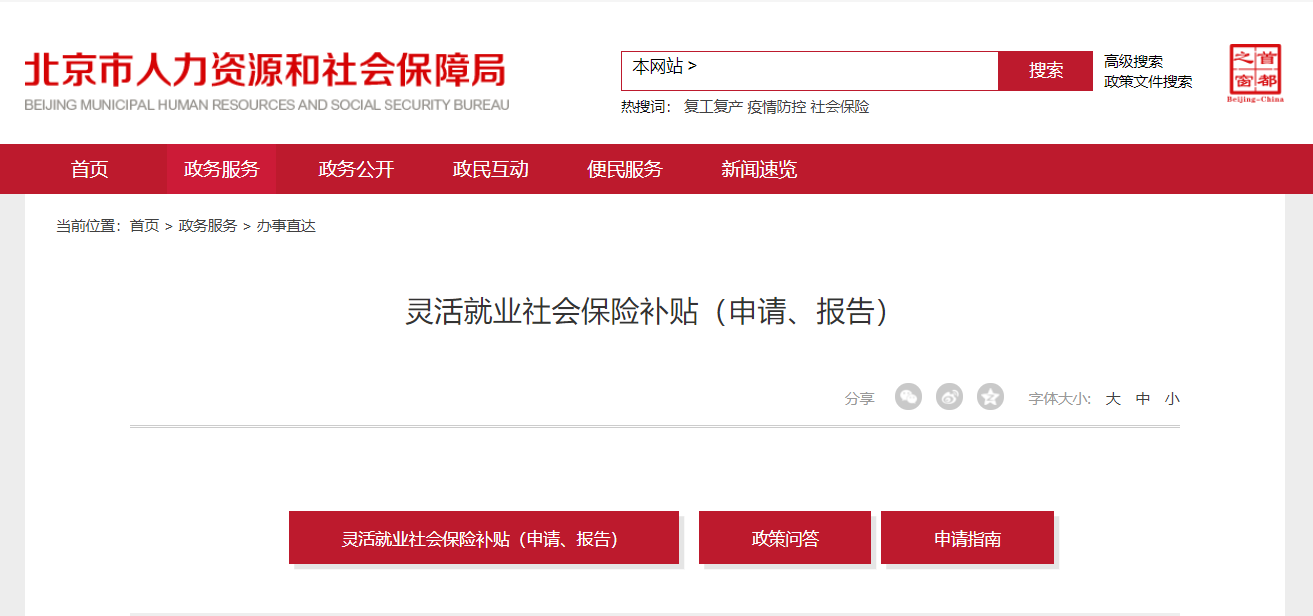The image size is (1313, 616).
Task: Share the page via WeChat icon
Action: [x=908, y=397]
